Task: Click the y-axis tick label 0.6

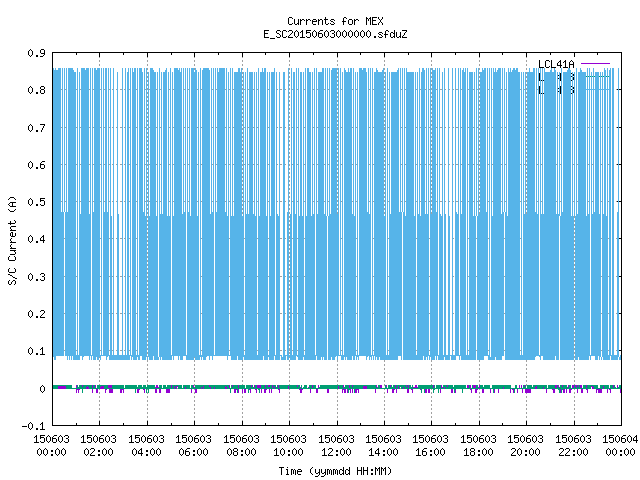Action: [x=36, y=165]
